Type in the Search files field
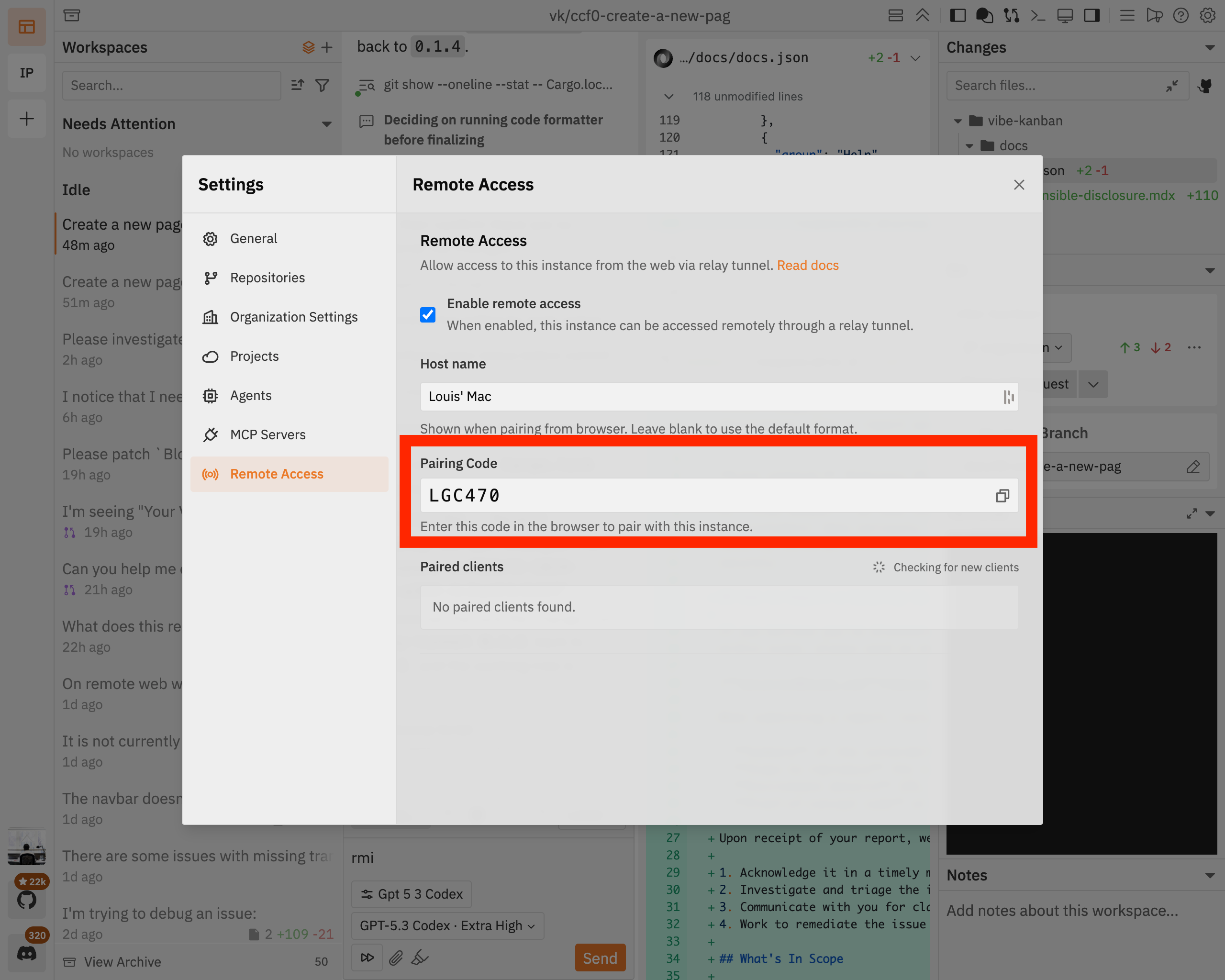 coord(1051,85)
